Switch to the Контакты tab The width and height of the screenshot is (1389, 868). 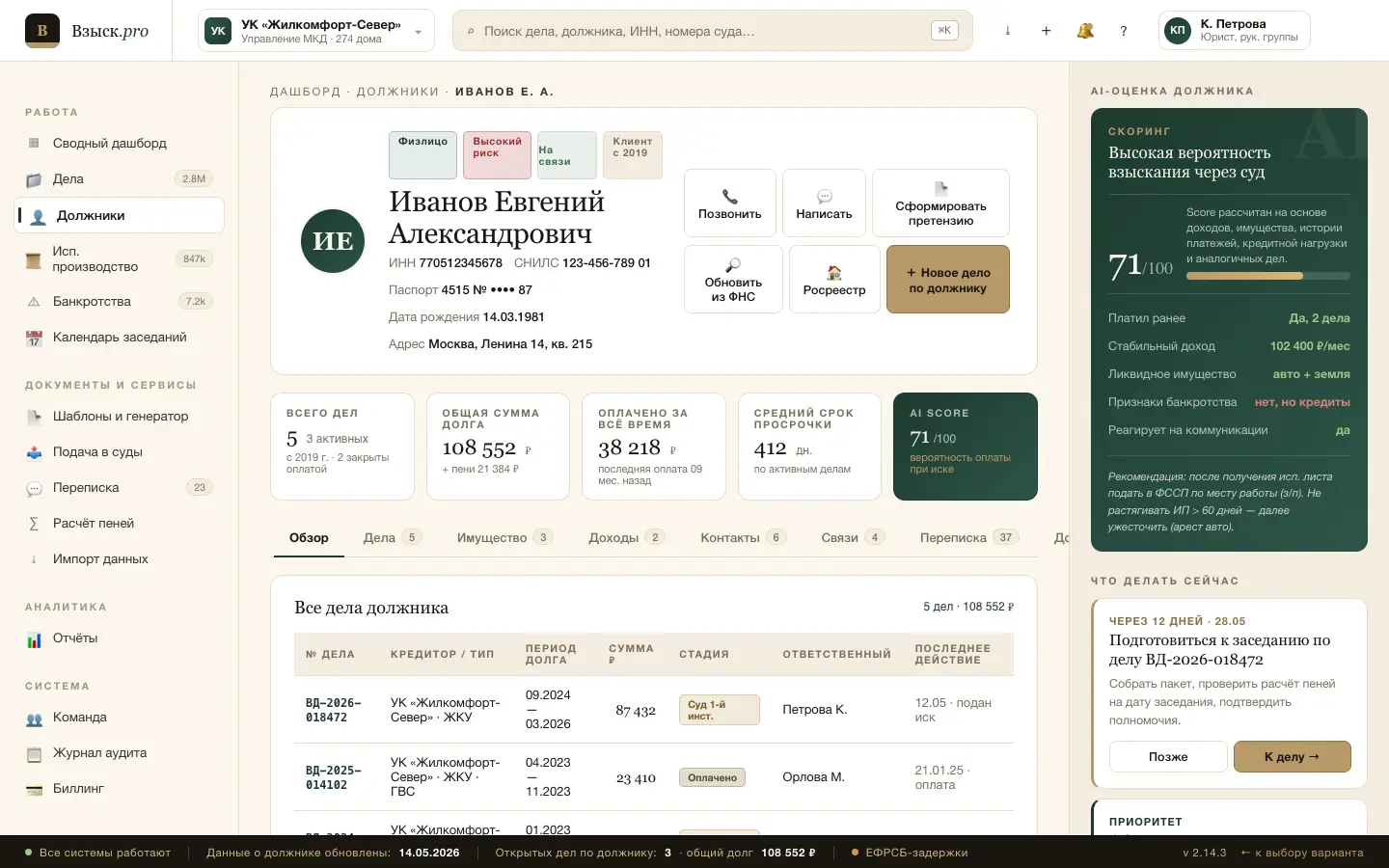click(x=743, y=537)
